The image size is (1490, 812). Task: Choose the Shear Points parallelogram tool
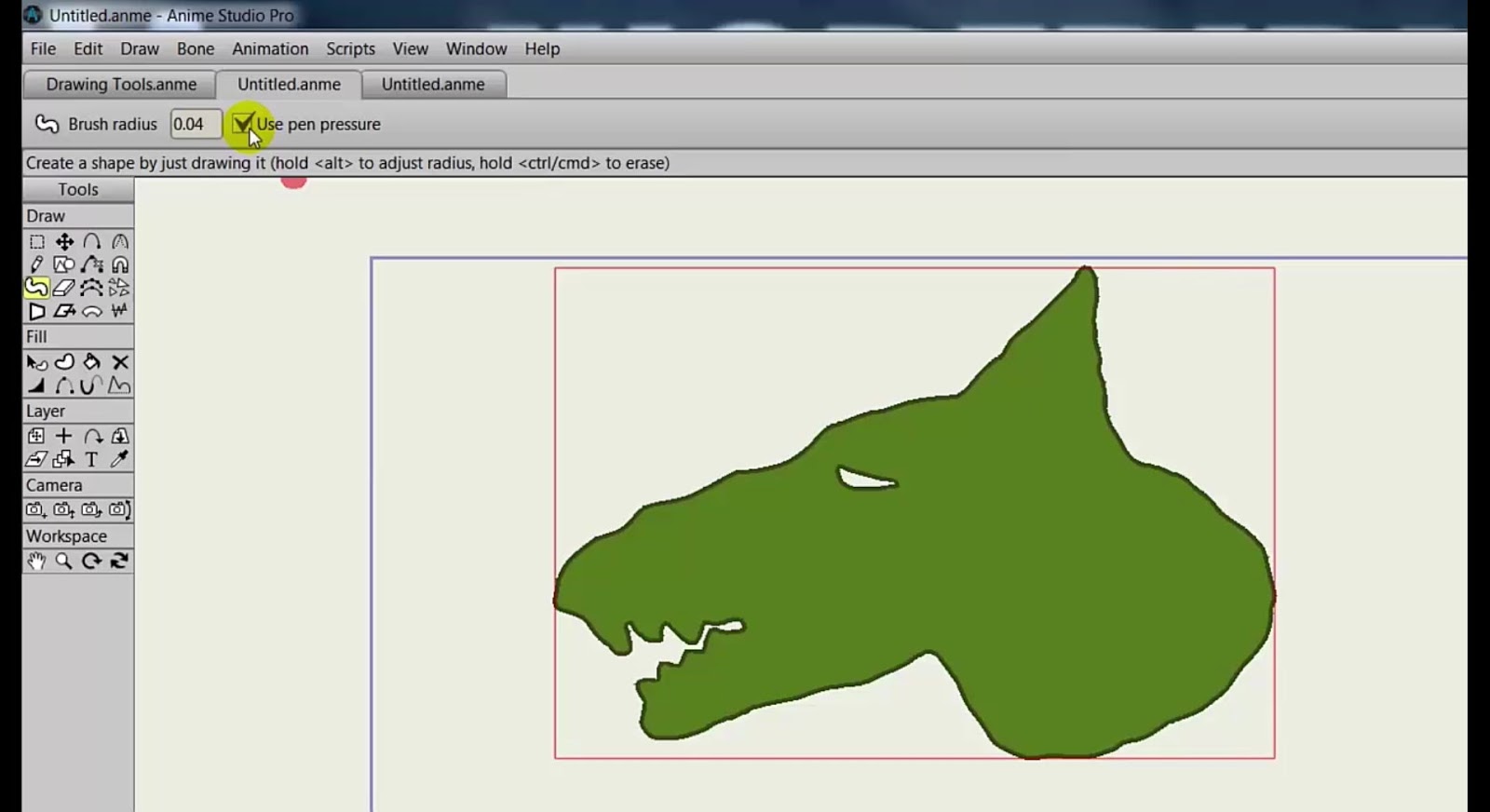[x=64, y=311]
